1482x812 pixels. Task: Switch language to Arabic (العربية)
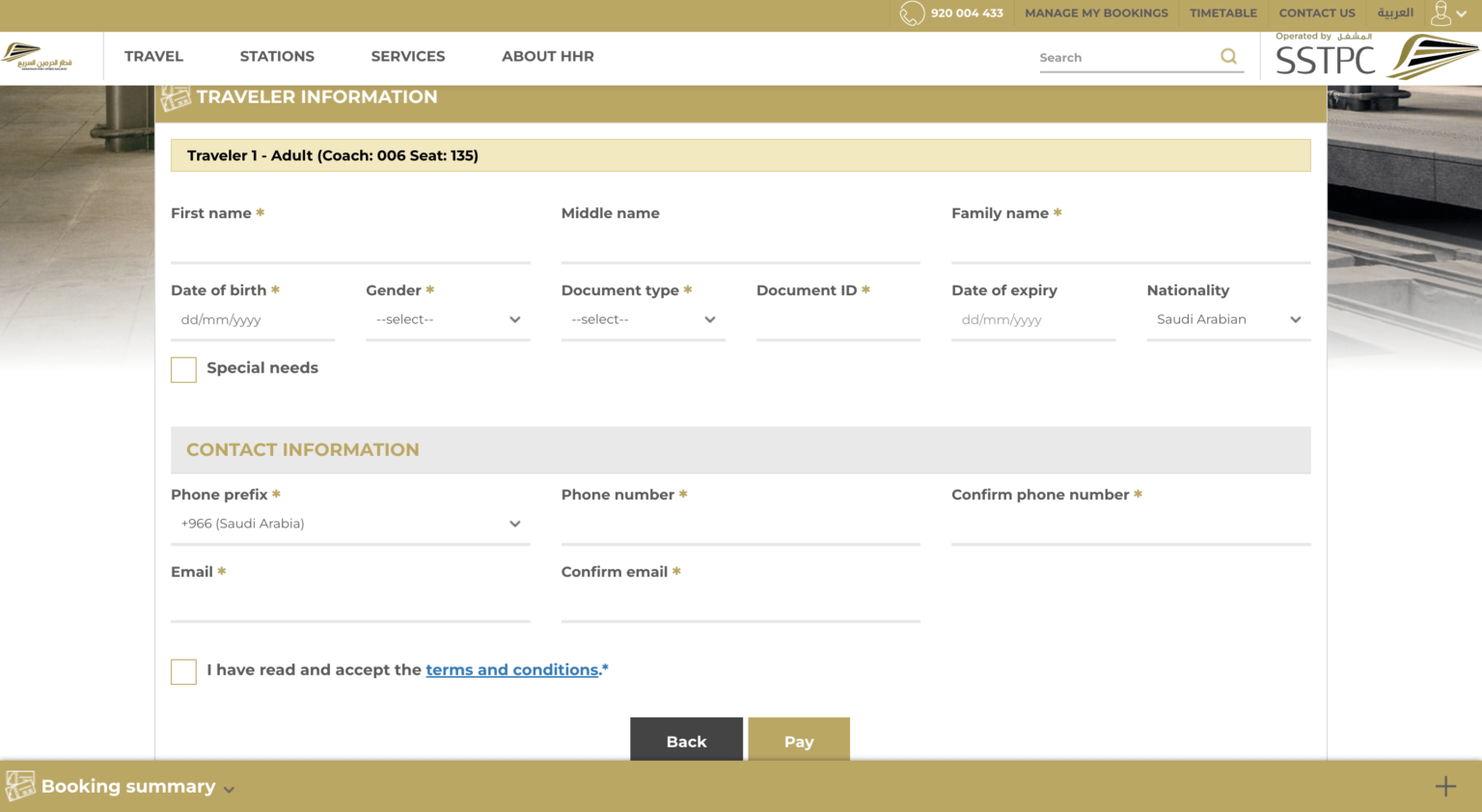1394,14
